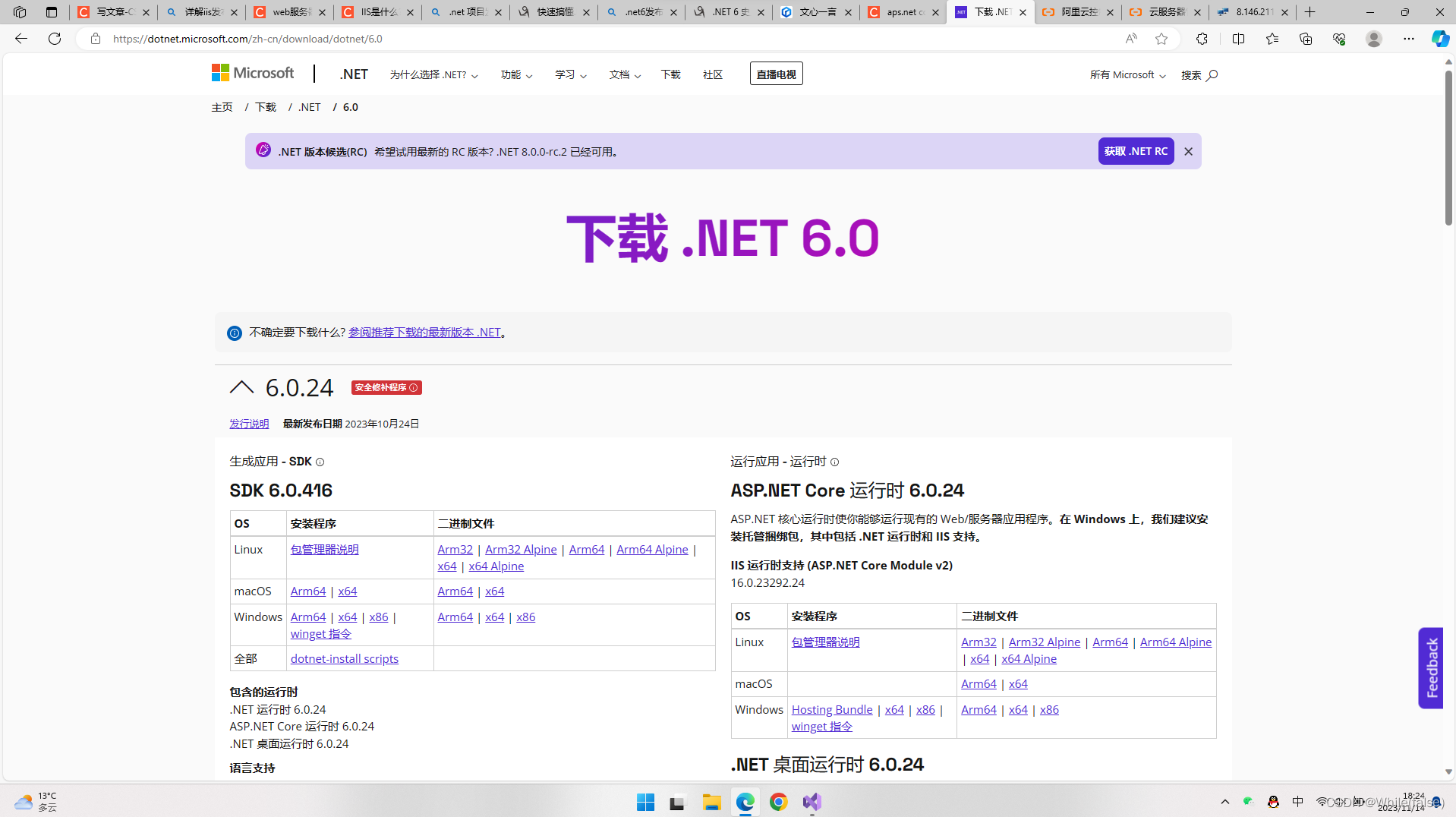The width and height of the screenshot is (1456, 817).
Task: Download the Windows Hosting Bundle installer
Action: [x=831, y=709]
